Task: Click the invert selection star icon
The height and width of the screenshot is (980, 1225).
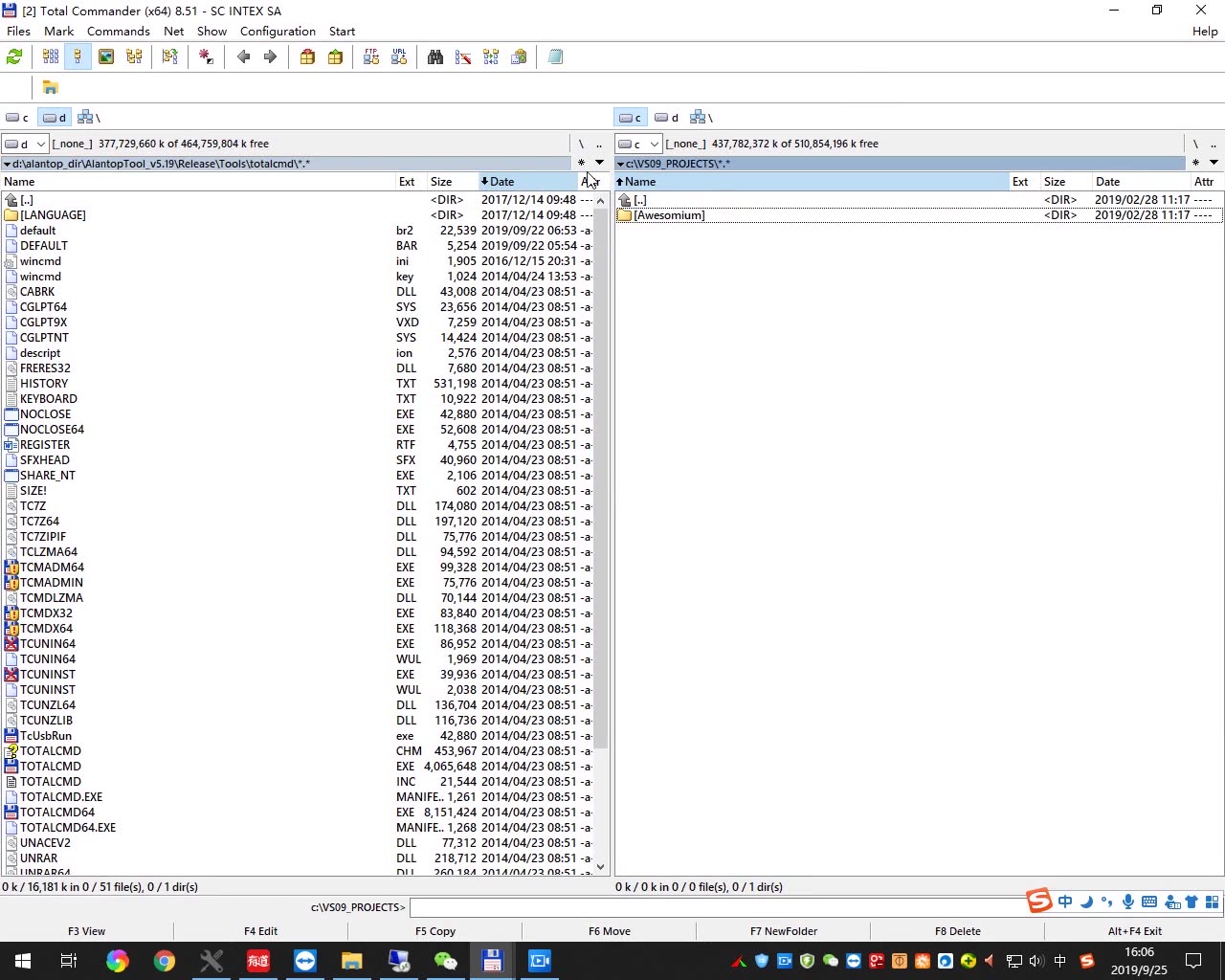Action: click(x=206, y=57)
